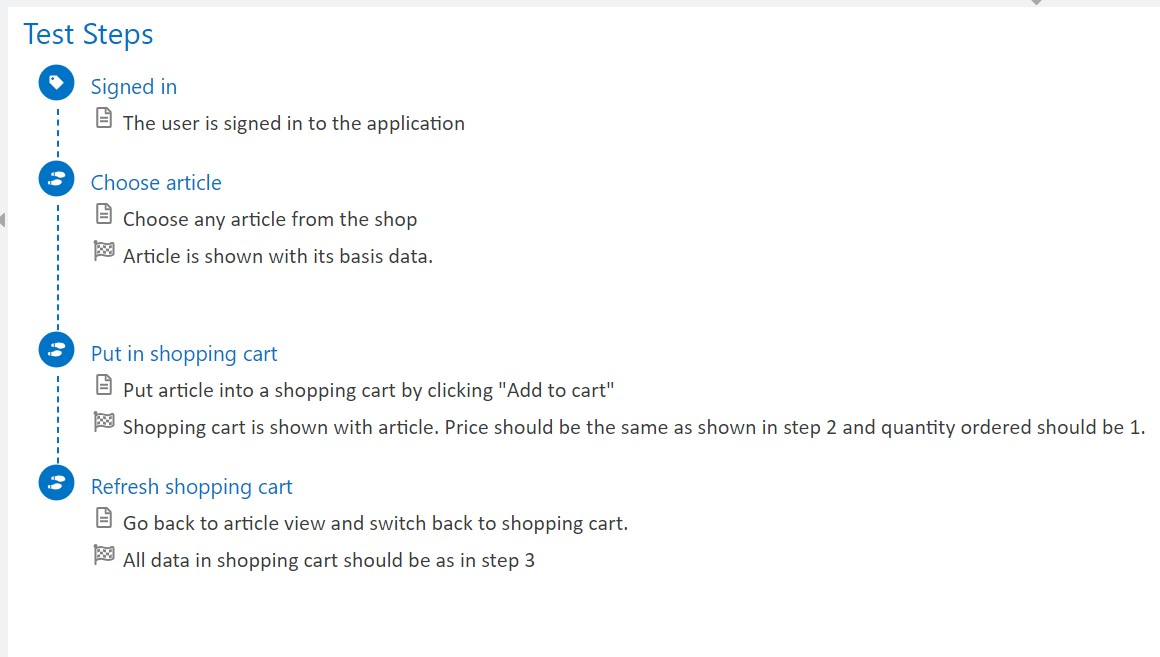Click document icon before 'Choose any article from the shop'
The width and height of the screenshot is (1160, 657).
point(104,215)
